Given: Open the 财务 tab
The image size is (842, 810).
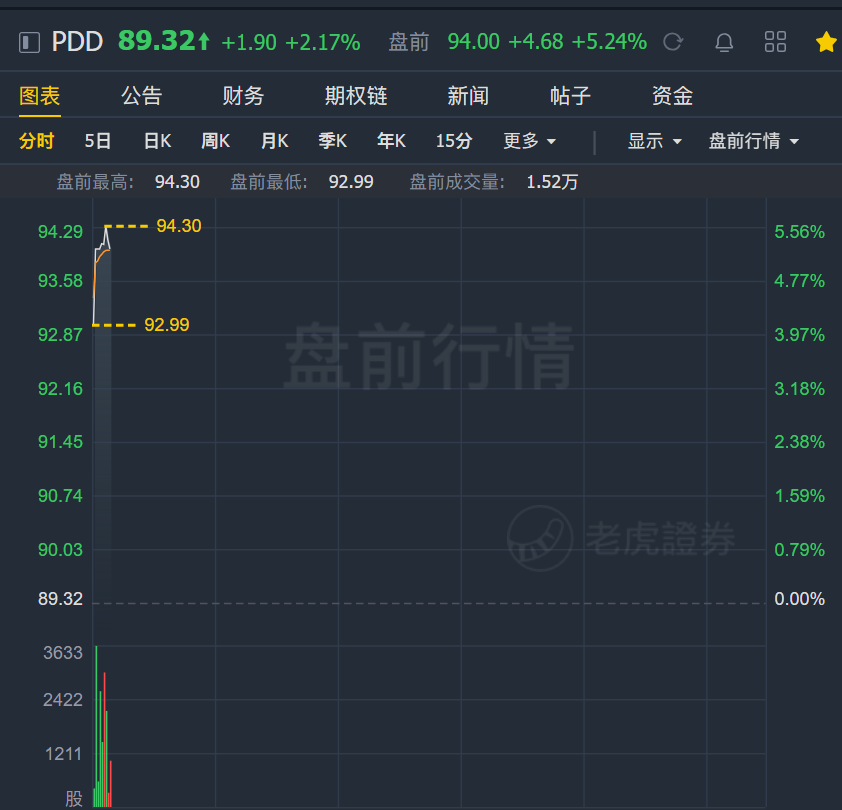Looking at the screenshot, I should coord(243,96).
